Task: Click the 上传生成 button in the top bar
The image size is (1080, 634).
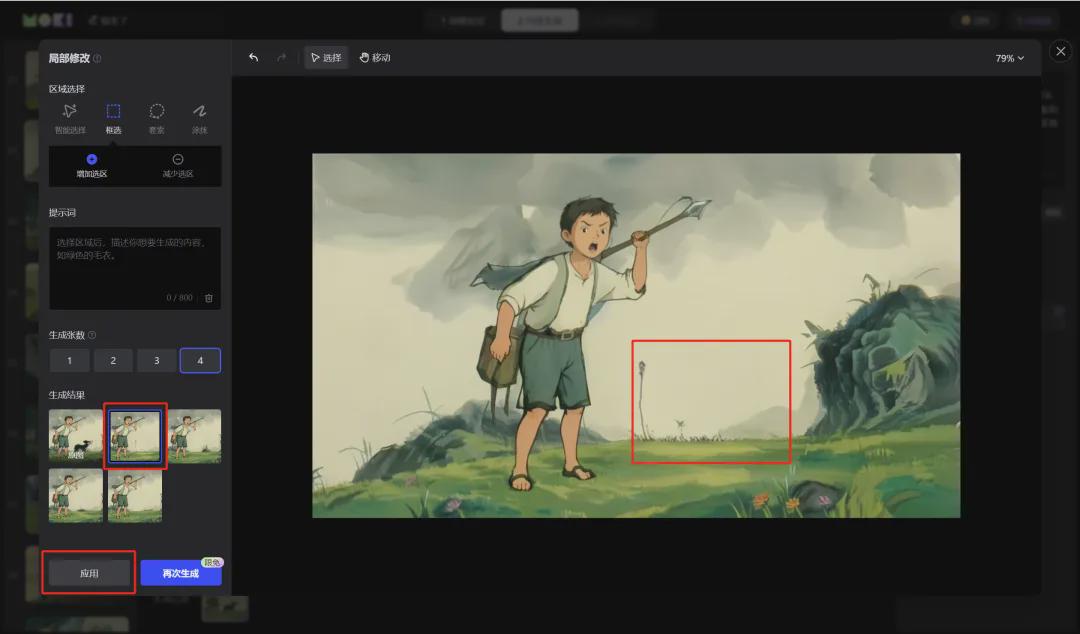Action: (x=539, y=18)
